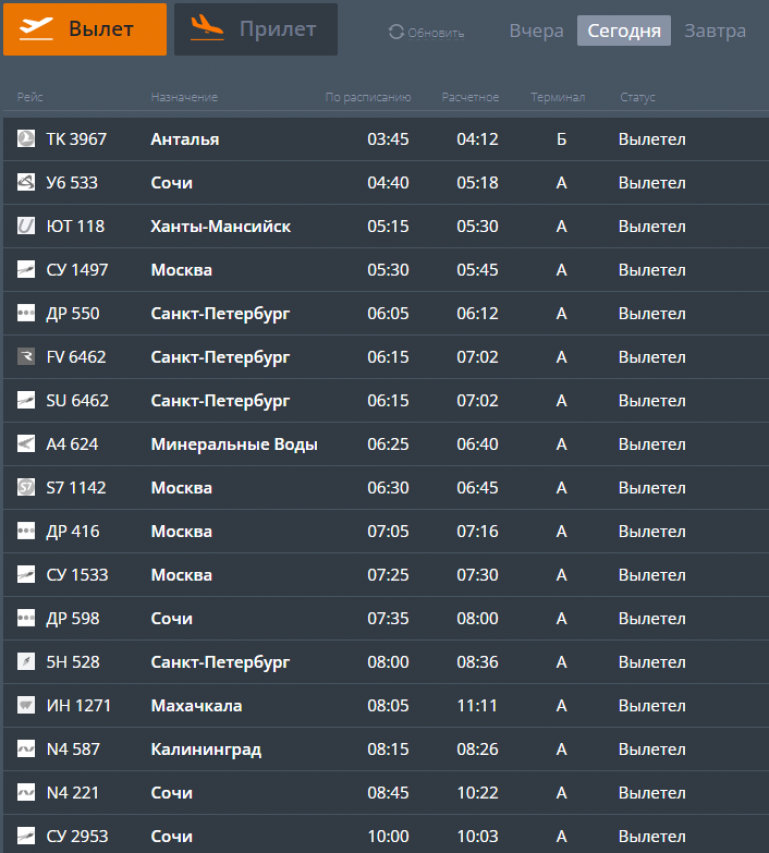
Task: Show yesterday's flights via Вчера
Action: coord(536,31)
